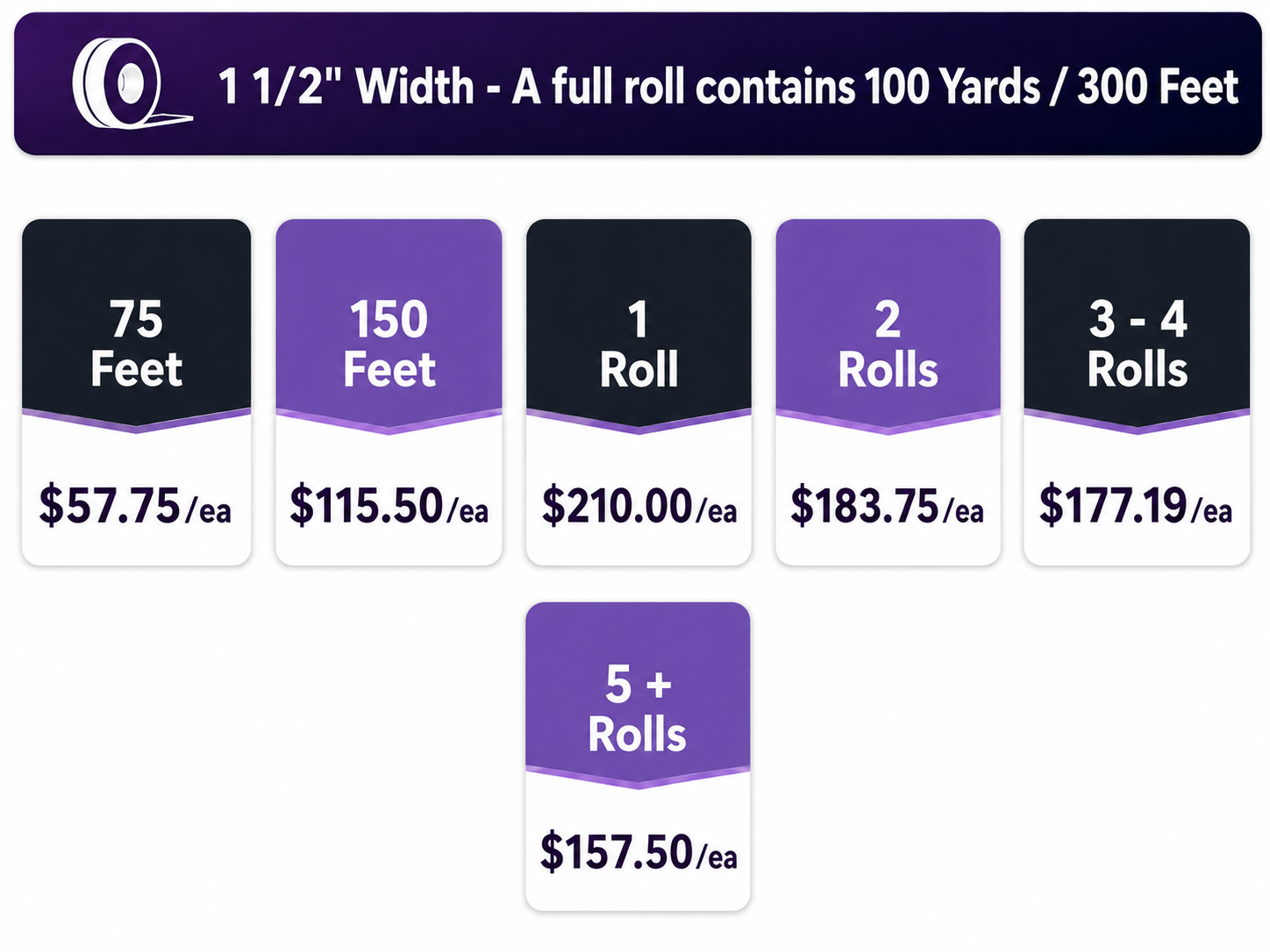Select the 75 Feet pricing card
Screen dimensions: 1270x952
pyautogui.click(x=137, y=392)
